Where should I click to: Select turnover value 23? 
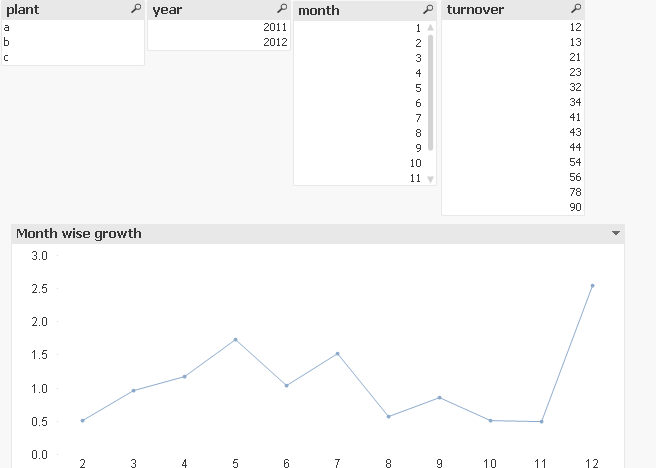513,72
